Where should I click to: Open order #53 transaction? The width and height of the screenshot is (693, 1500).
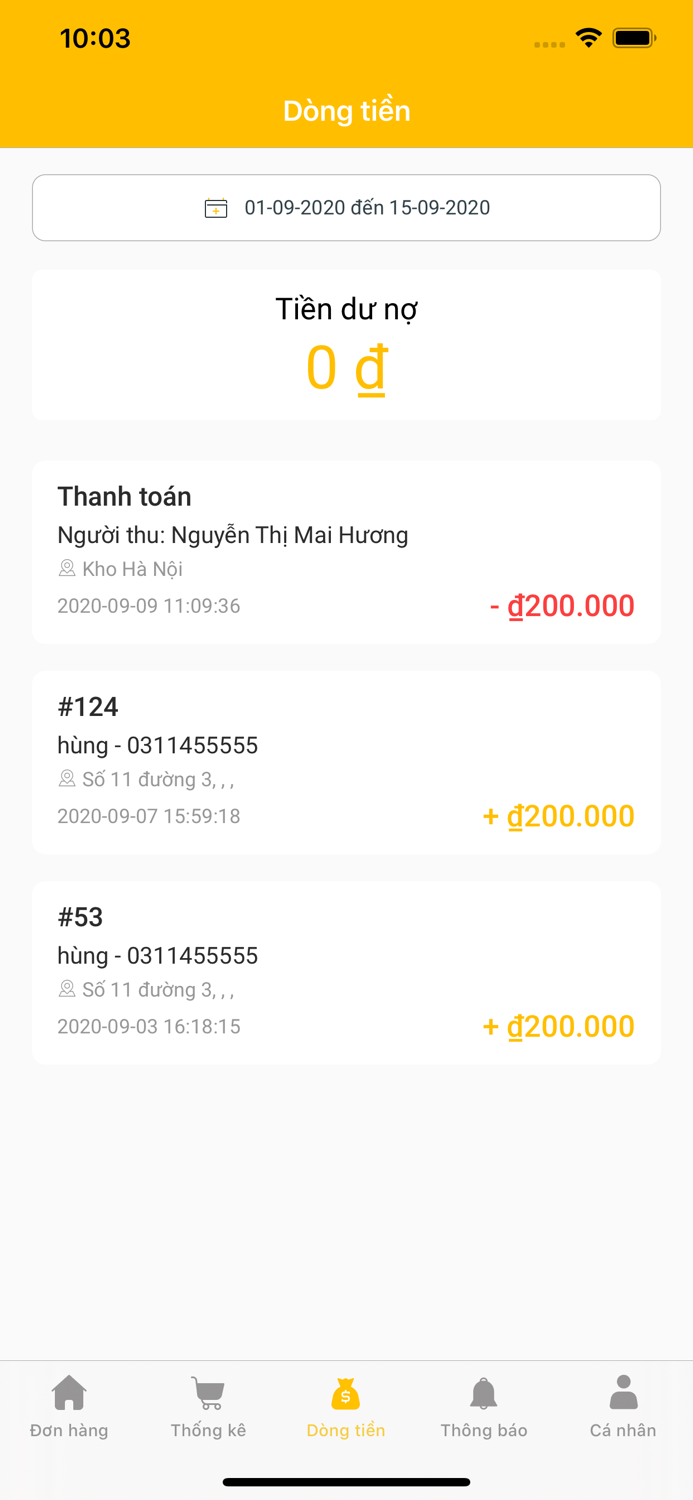(346, 972)
